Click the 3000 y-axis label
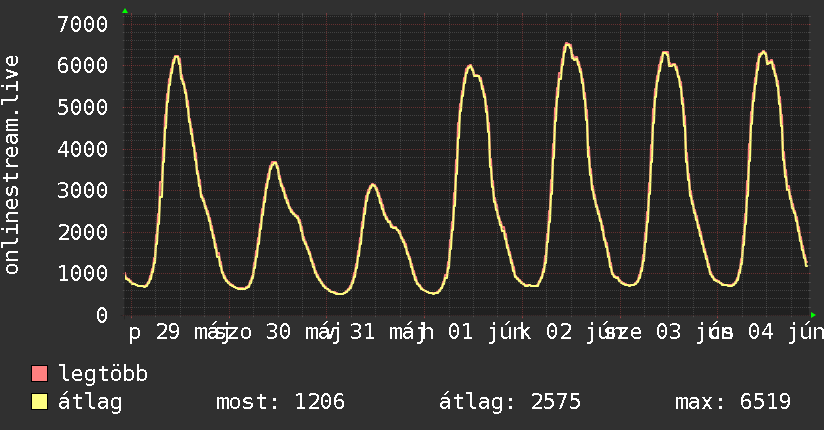This screenshot has width=824, height=430. (83, 190)
